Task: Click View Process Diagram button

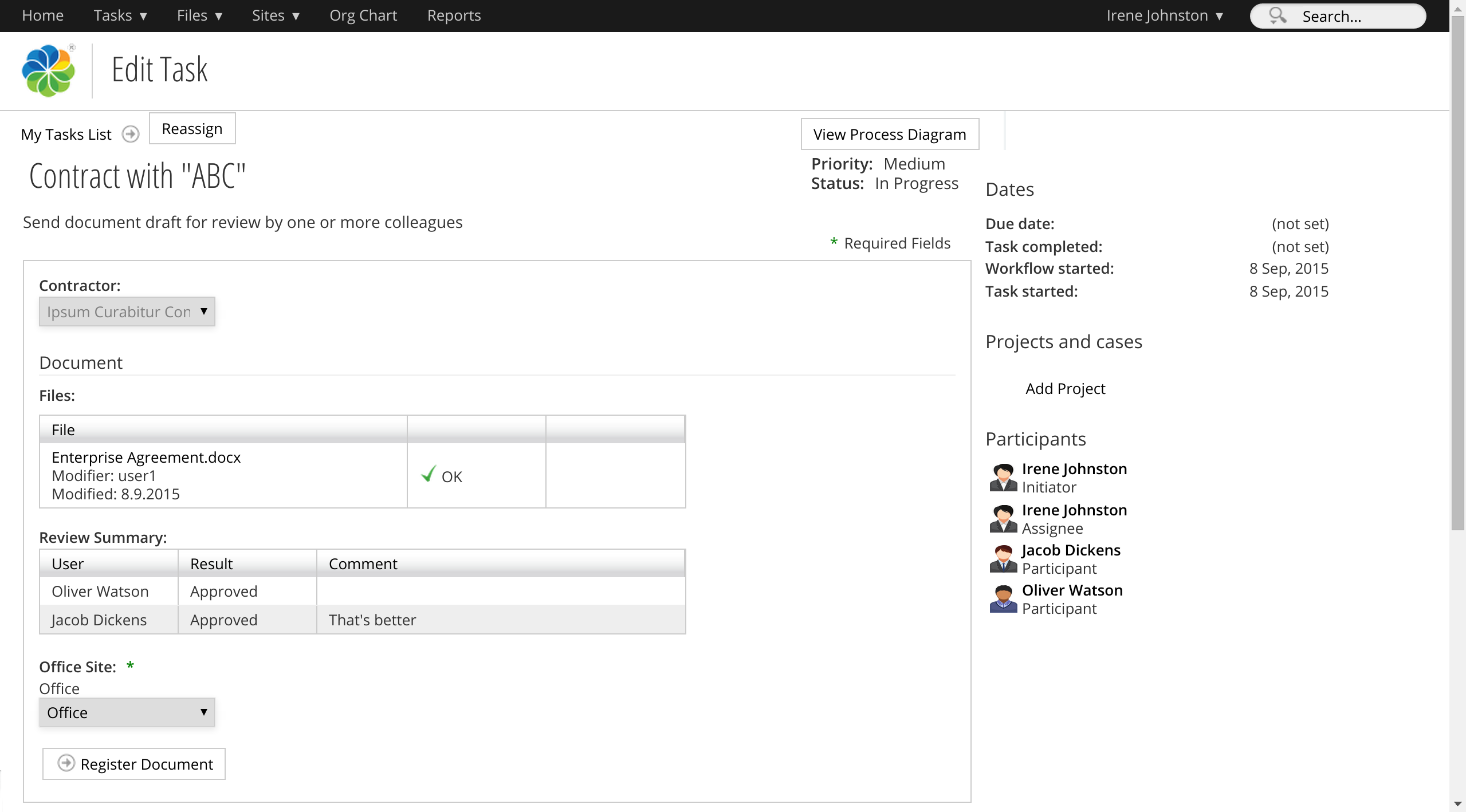Action: tap(889, 134)
